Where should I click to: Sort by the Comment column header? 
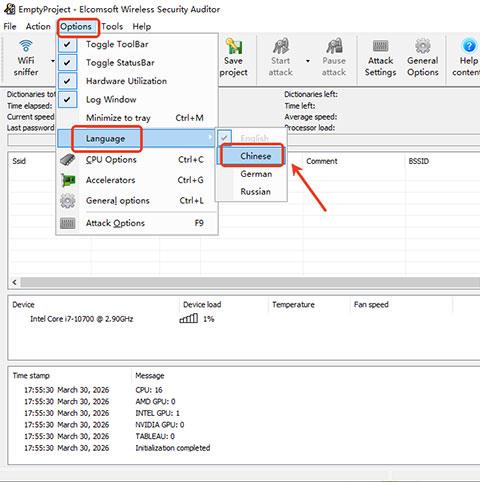pyautogui.click(x=322, y=161)
